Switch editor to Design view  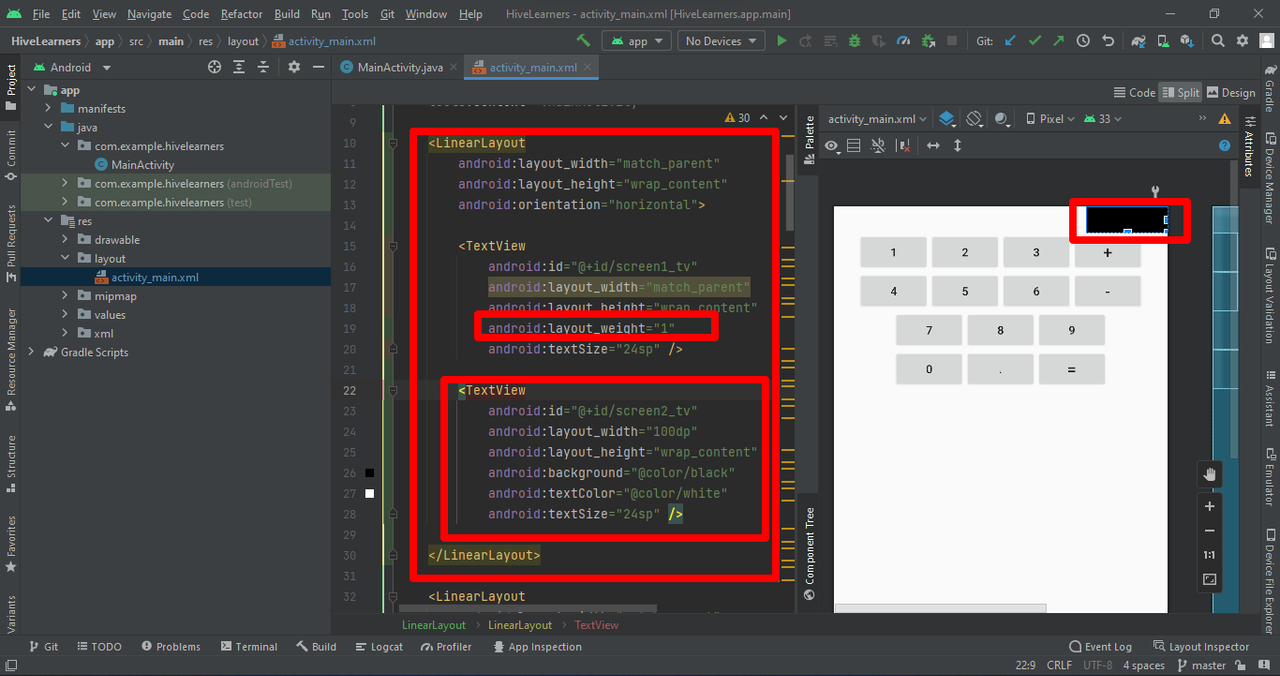click(1231, 92)
